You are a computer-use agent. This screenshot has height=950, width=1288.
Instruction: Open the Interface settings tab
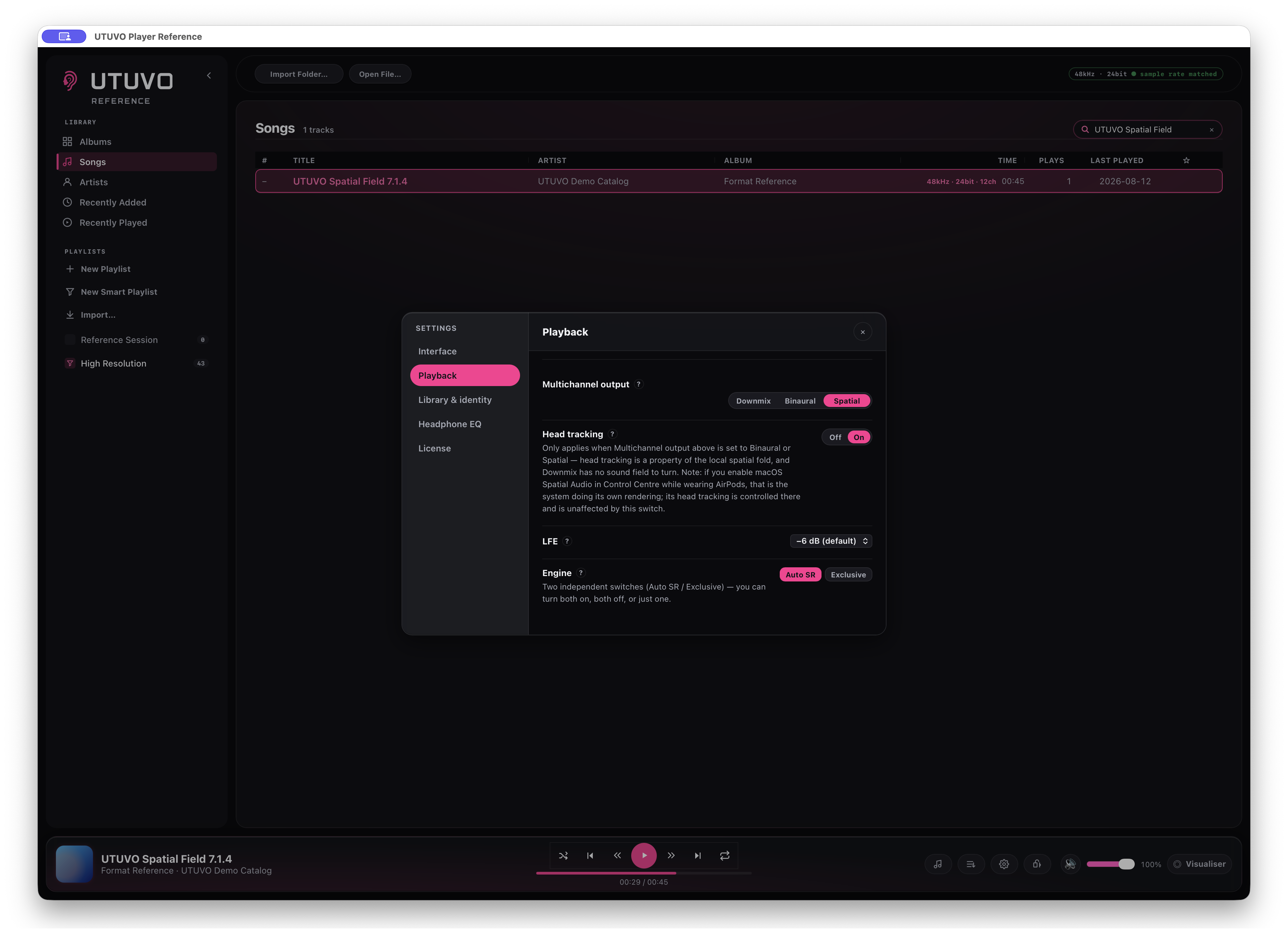pyautogui.click(x=464, y=351)
